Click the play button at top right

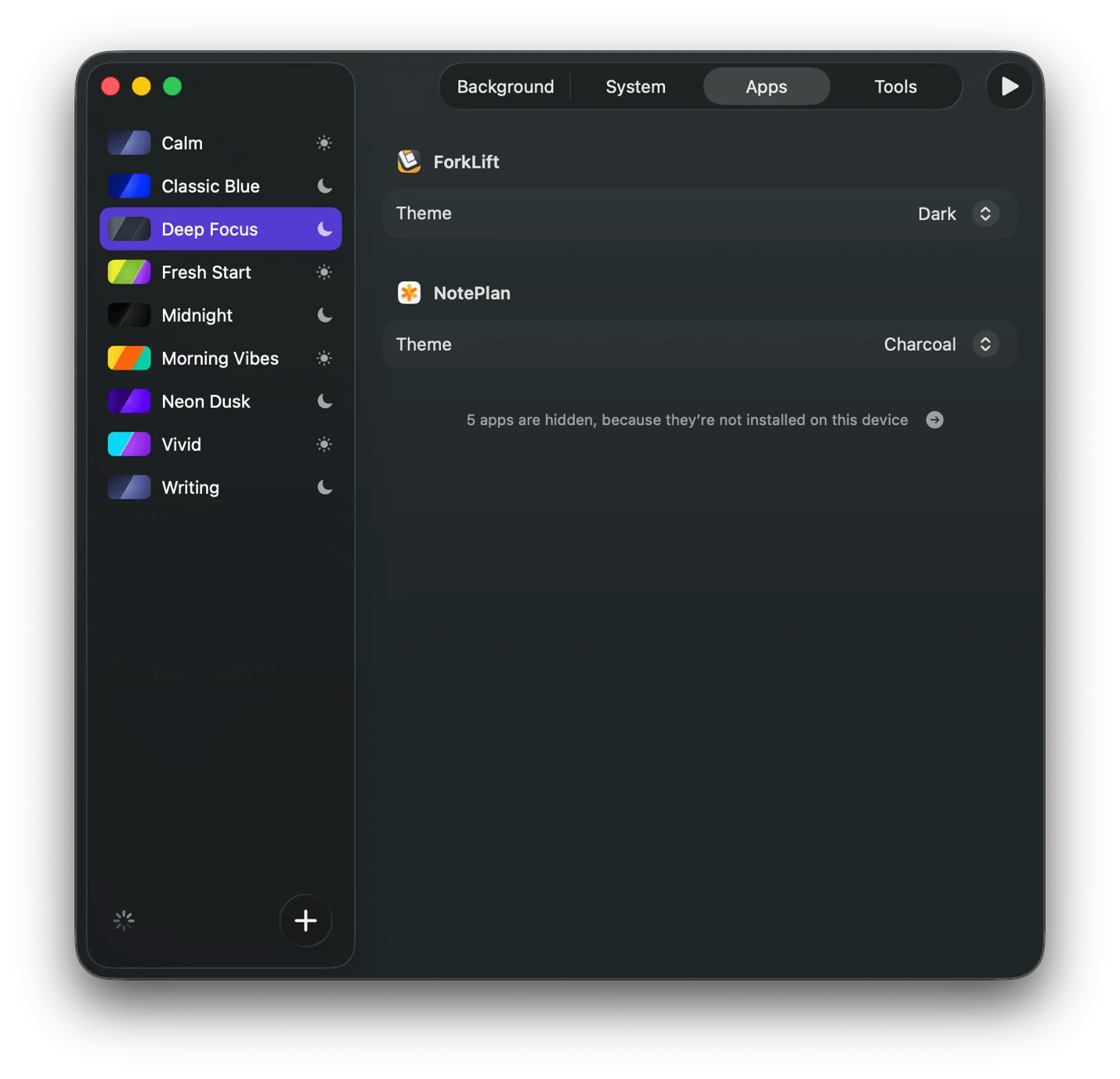[x=1009, y=86]
